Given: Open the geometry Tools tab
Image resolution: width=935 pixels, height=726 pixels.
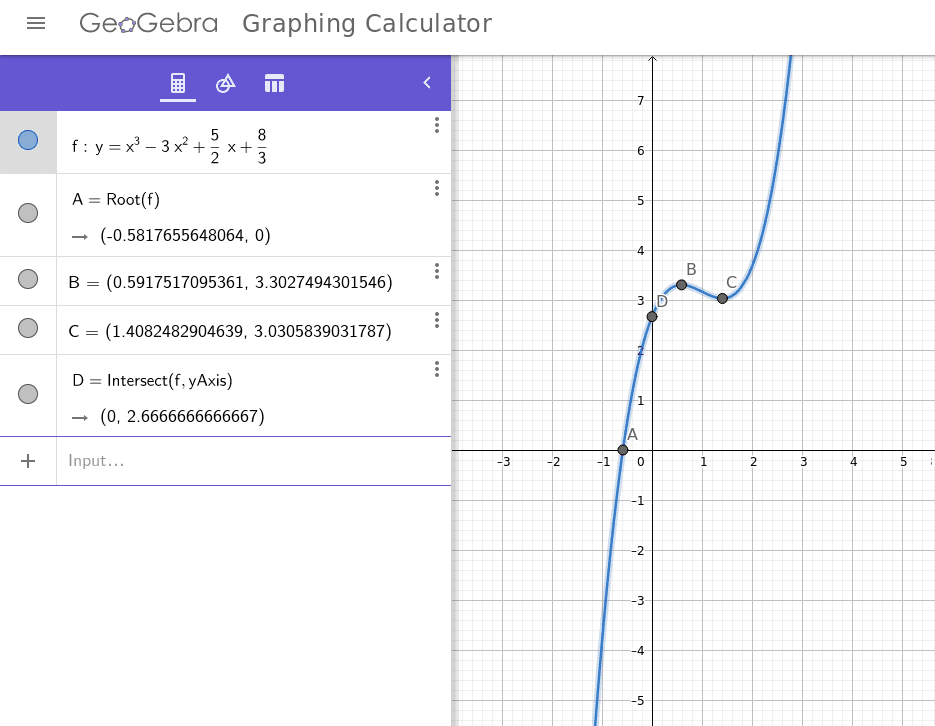Looking at the screenshot, I should pos(226,83).
